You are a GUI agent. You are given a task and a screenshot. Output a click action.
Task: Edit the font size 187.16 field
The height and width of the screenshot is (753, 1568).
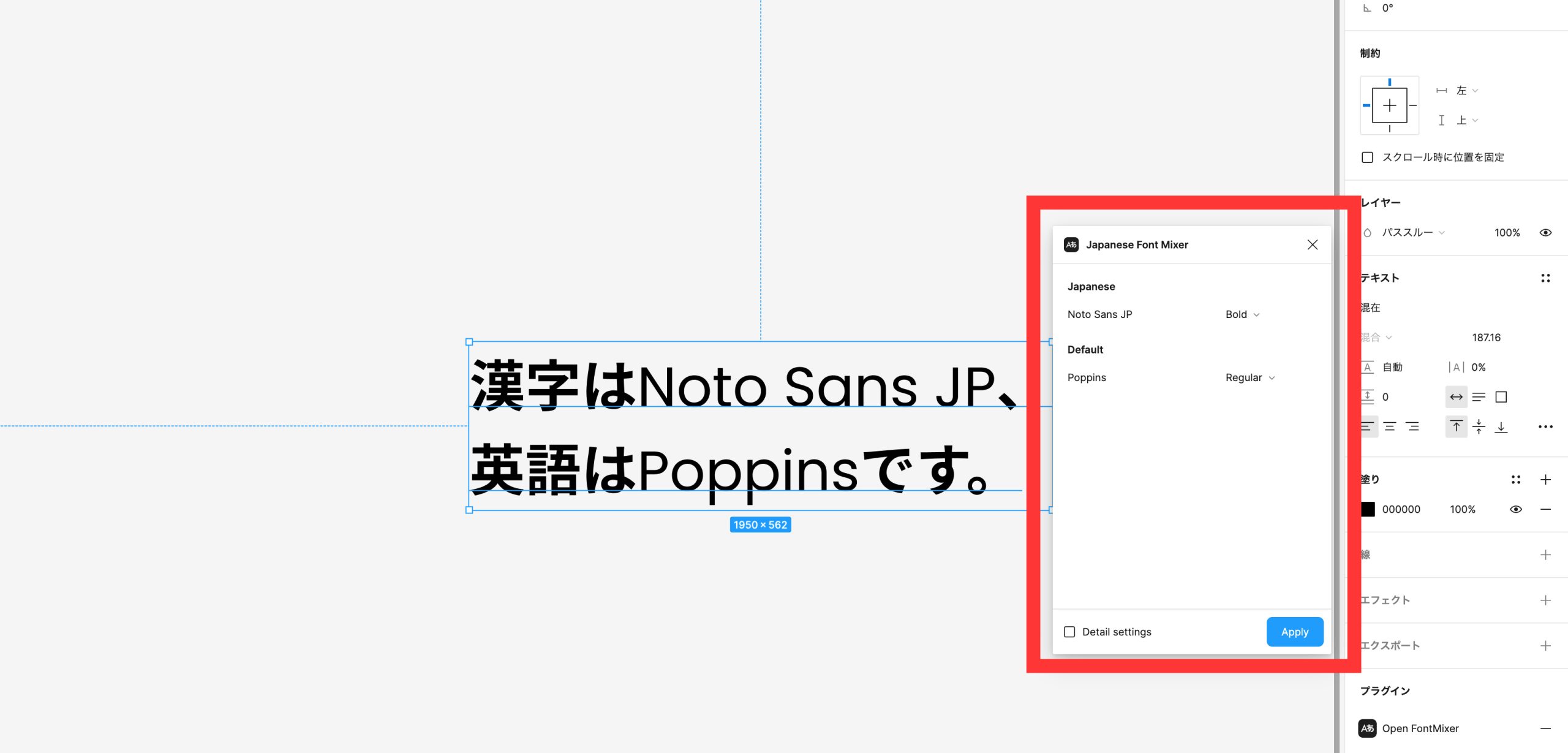click(x=1486, y=338)
